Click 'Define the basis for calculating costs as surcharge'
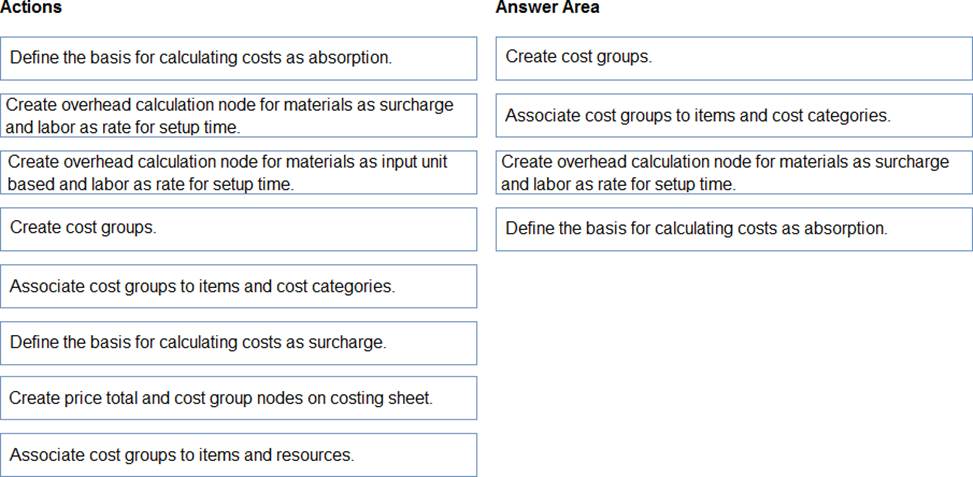This screenshot has height=477, width=973. (x=239, y=342)
